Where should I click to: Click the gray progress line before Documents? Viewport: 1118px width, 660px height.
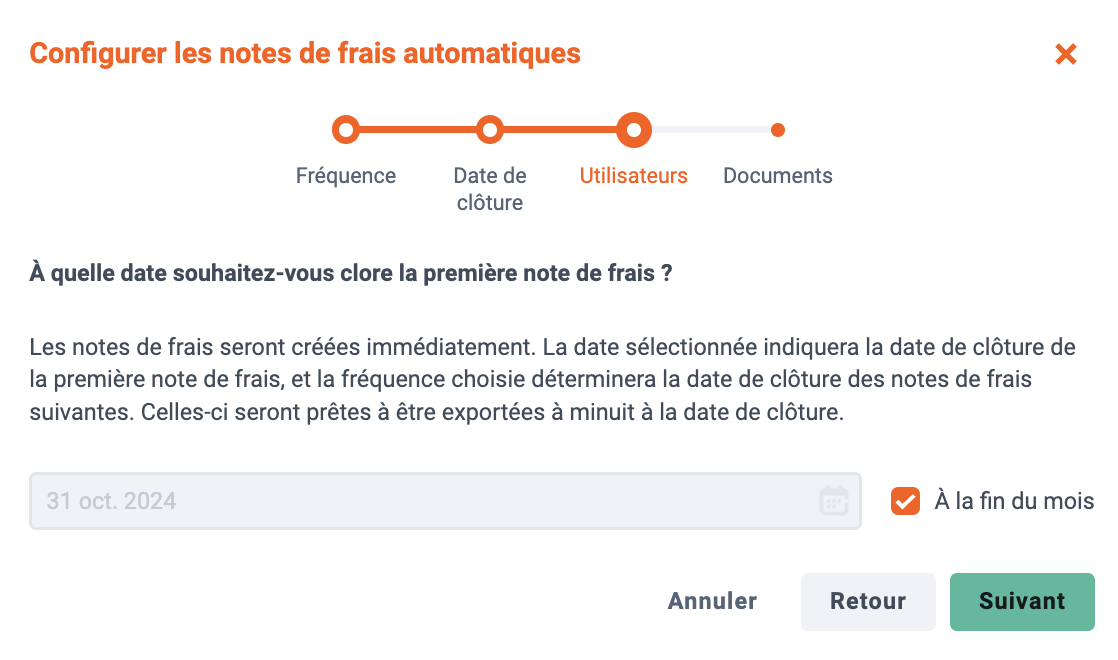coord(711,130)
